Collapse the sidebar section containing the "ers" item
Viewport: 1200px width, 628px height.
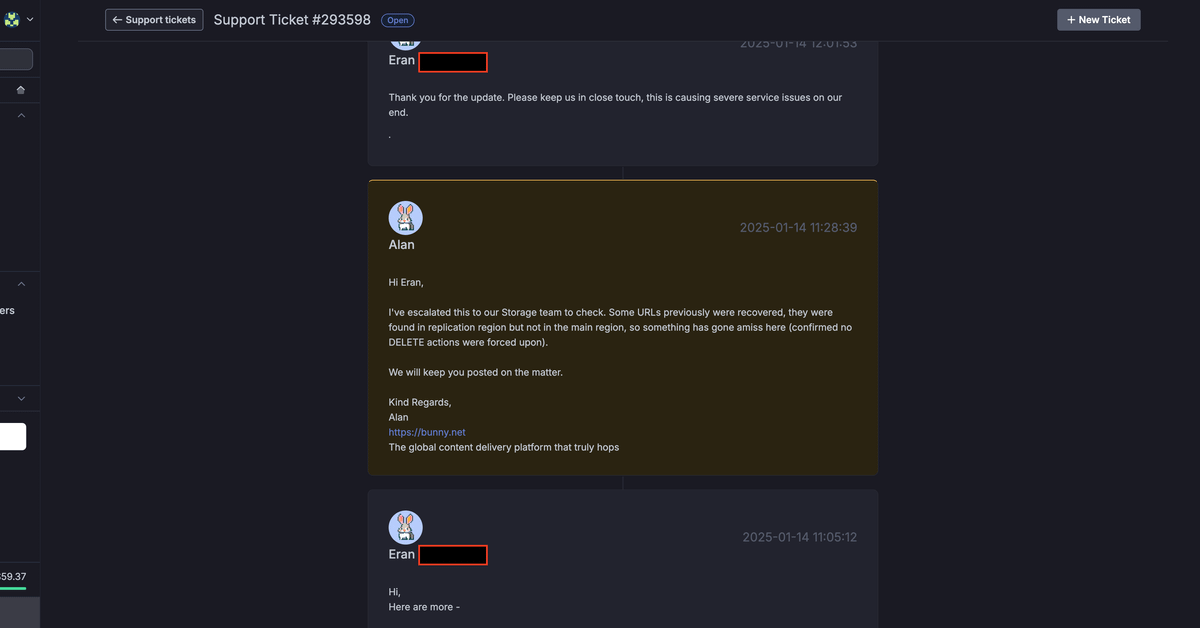(x=21, y=284)
